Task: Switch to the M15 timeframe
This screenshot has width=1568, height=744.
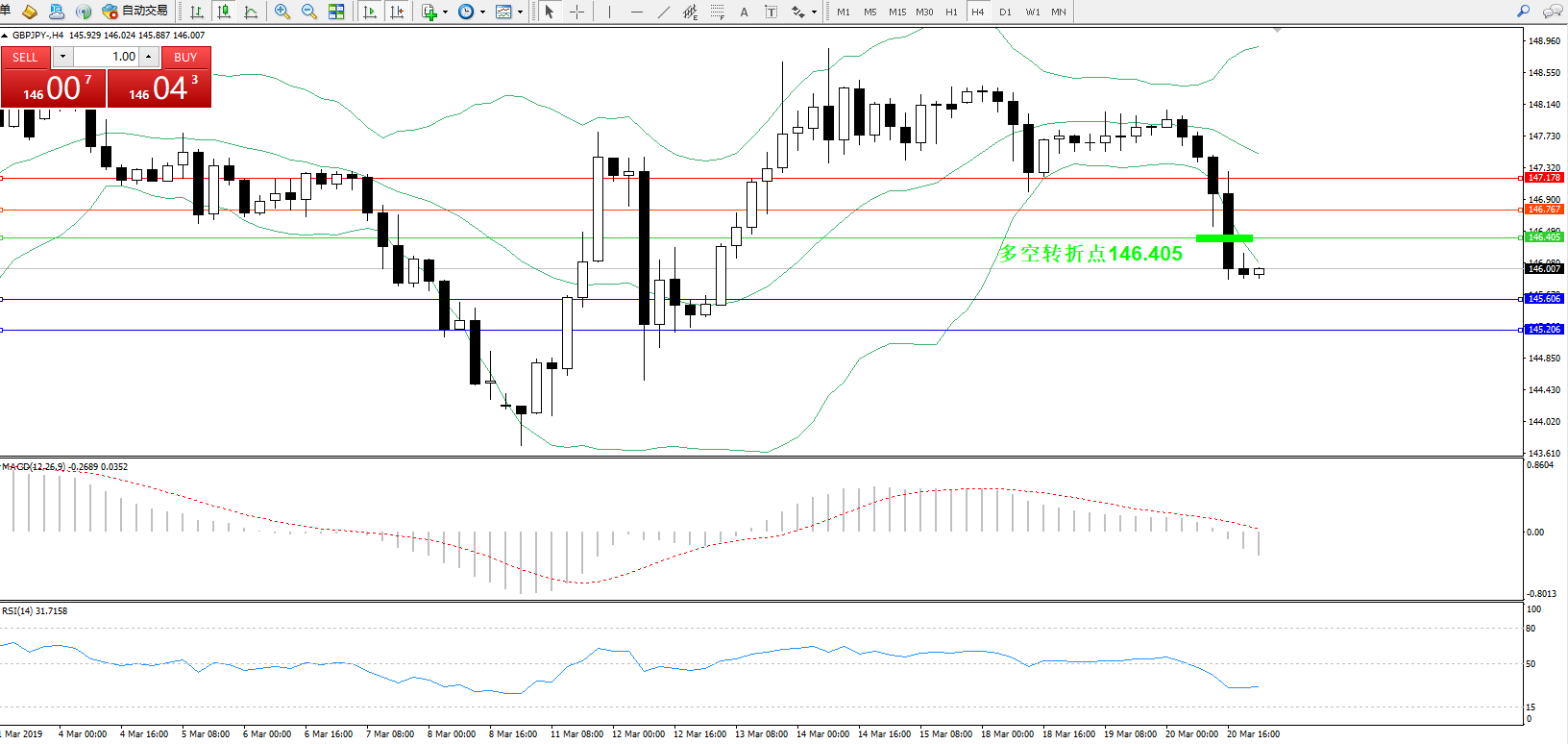Action: tap(897, 12)
